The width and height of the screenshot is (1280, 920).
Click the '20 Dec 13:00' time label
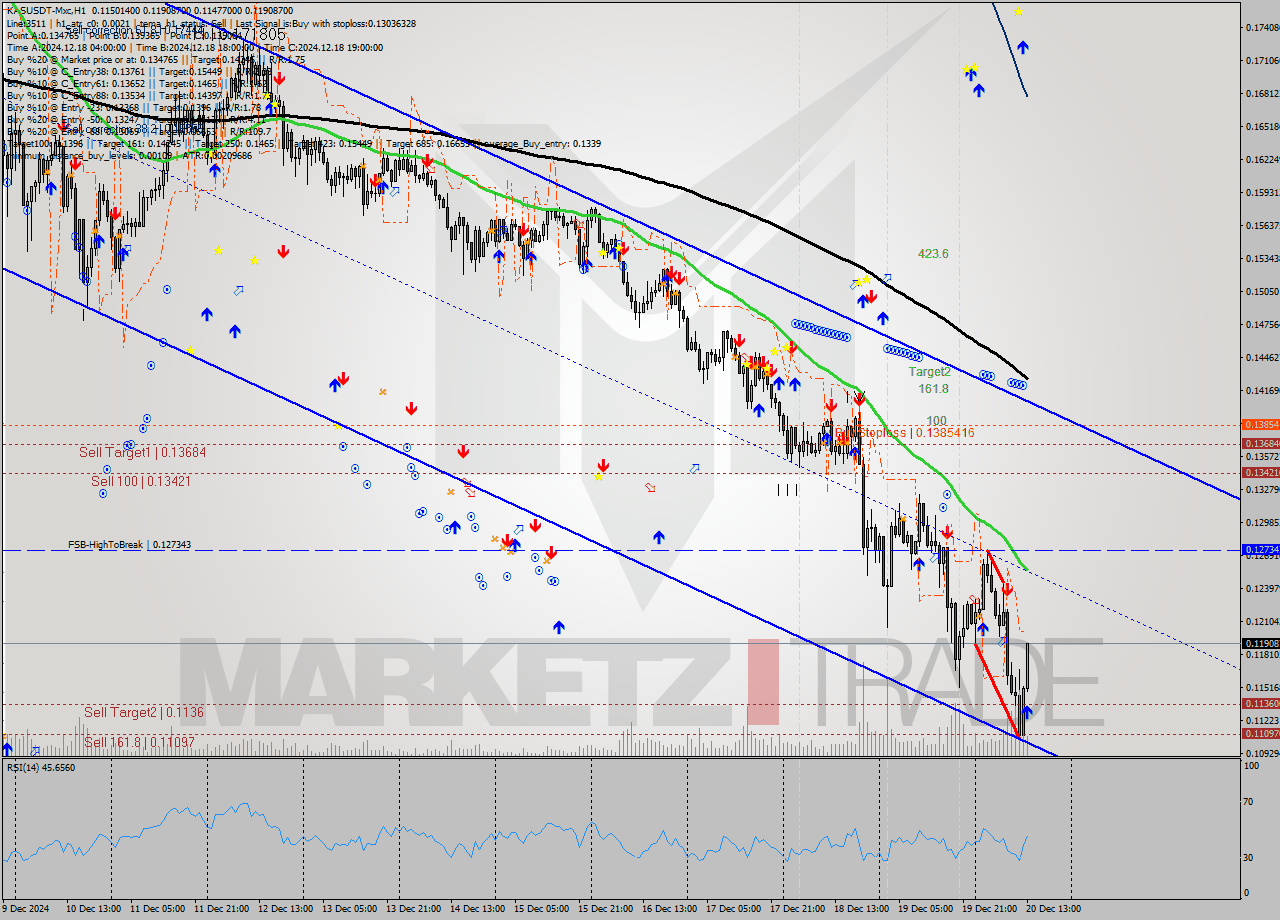click(x=1054, y=907)
